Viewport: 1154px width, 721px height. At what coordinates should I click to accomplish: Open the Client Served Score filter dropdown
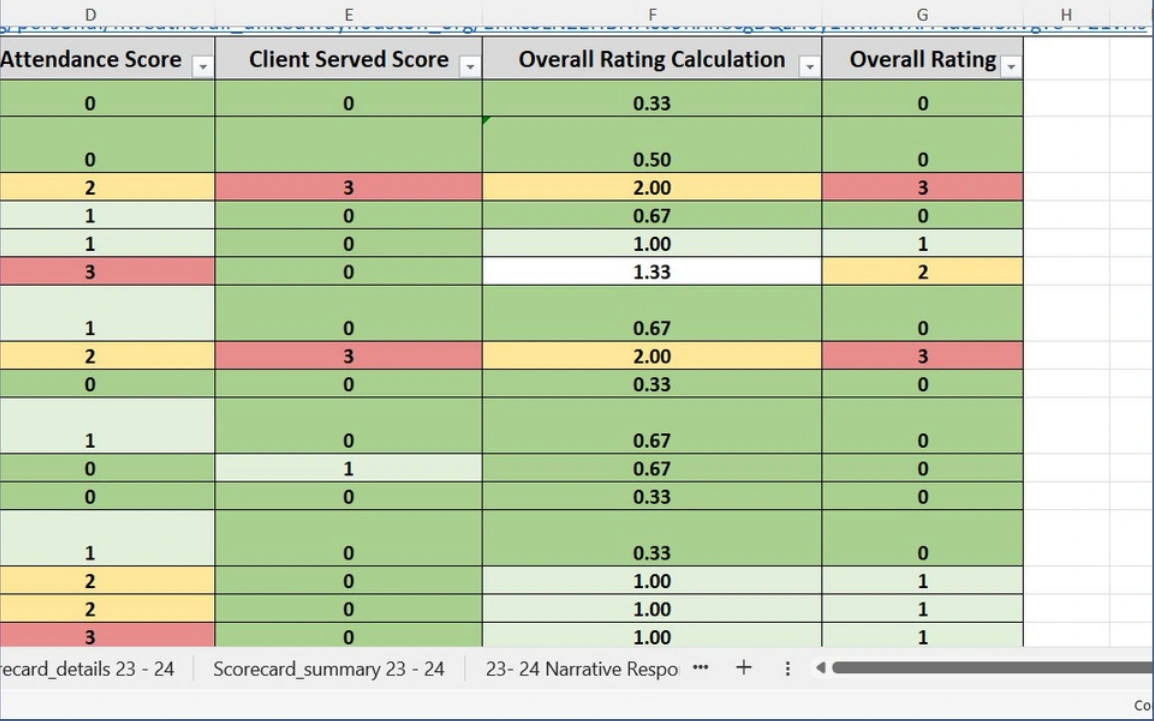click(x=470, y=67)
